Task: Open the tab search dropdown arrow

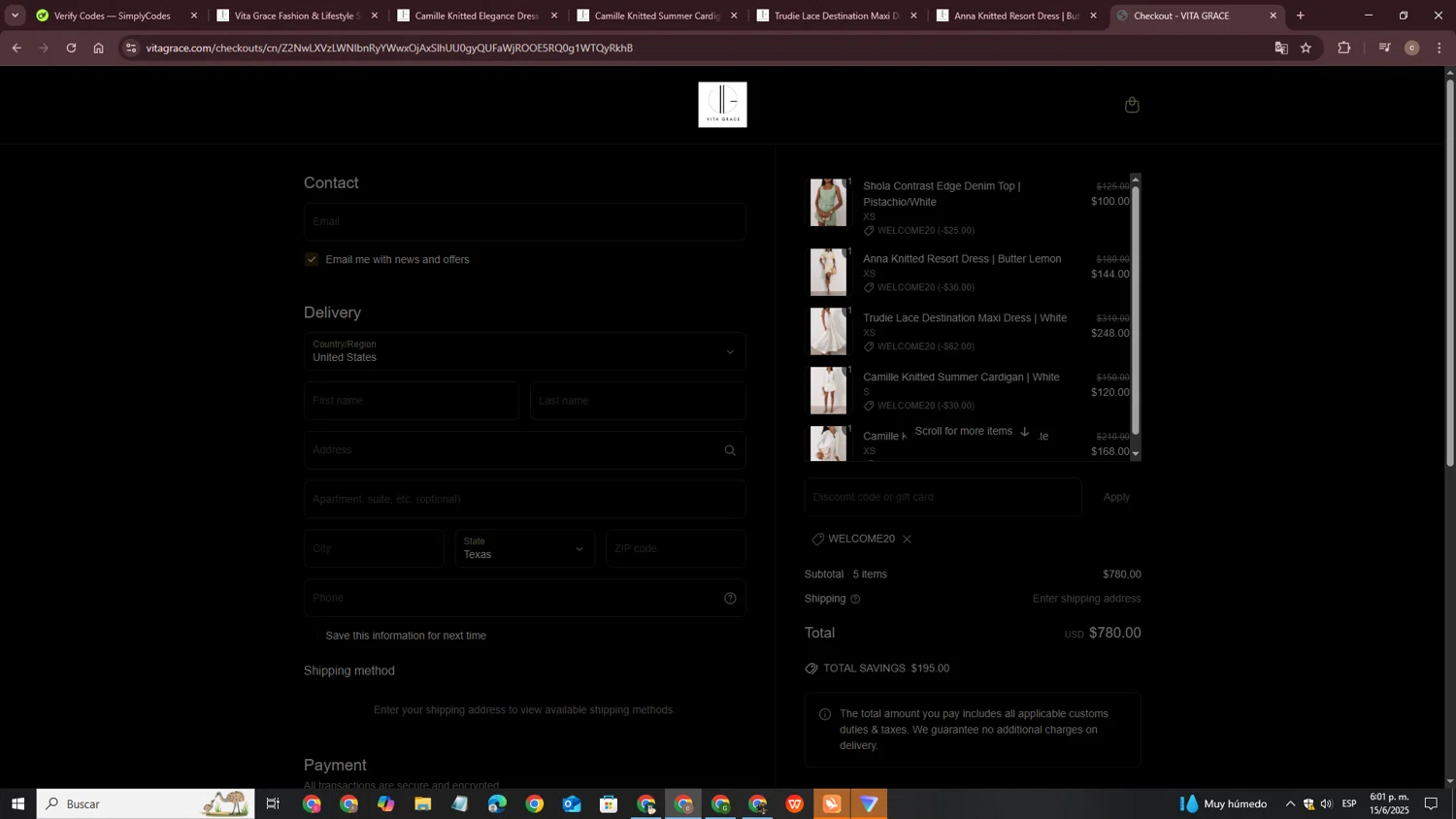Action: [x=15, y=16]
